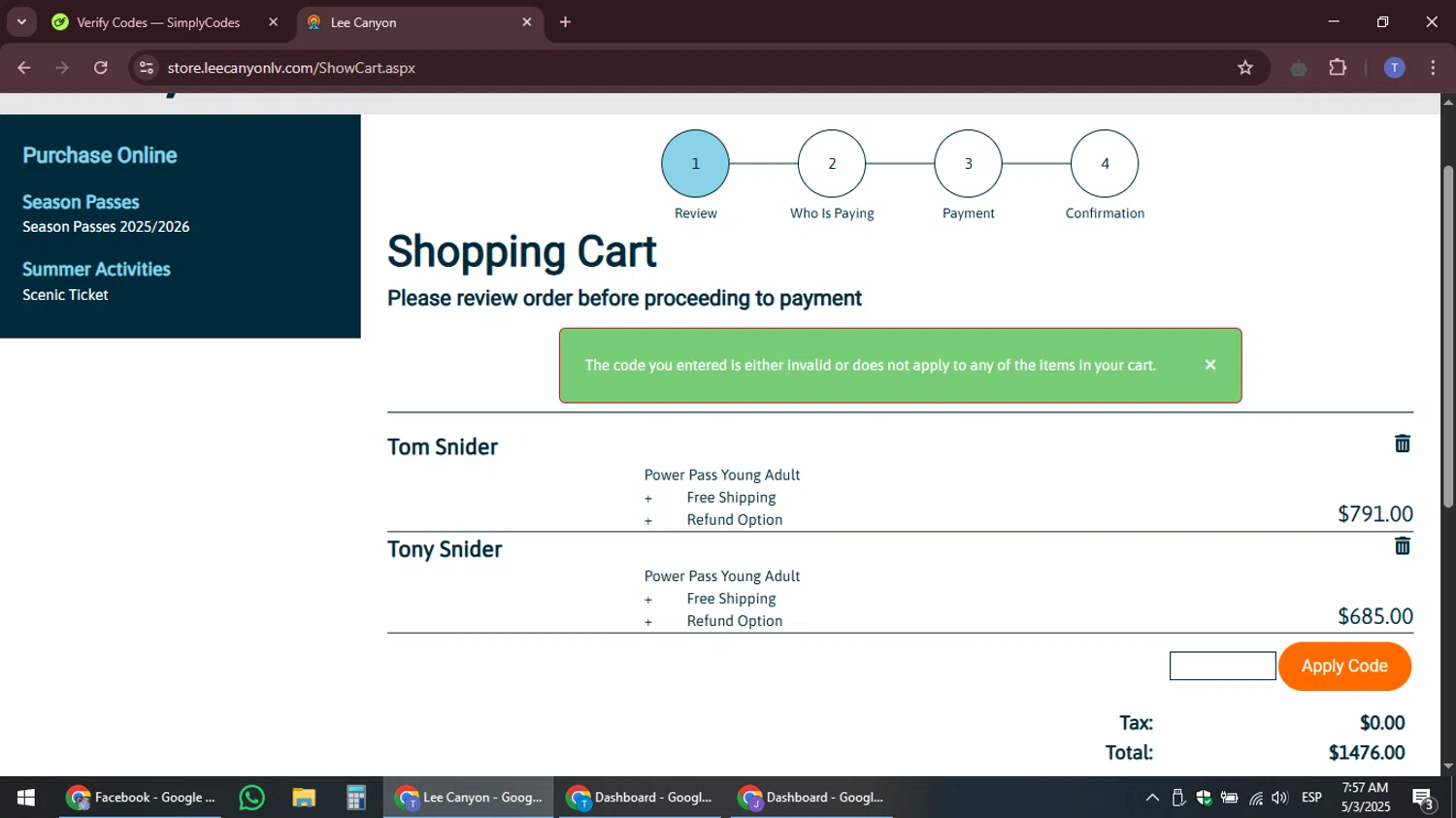Click the Season Passes heading
1456x818 pixels.
(x=81, y=202)
